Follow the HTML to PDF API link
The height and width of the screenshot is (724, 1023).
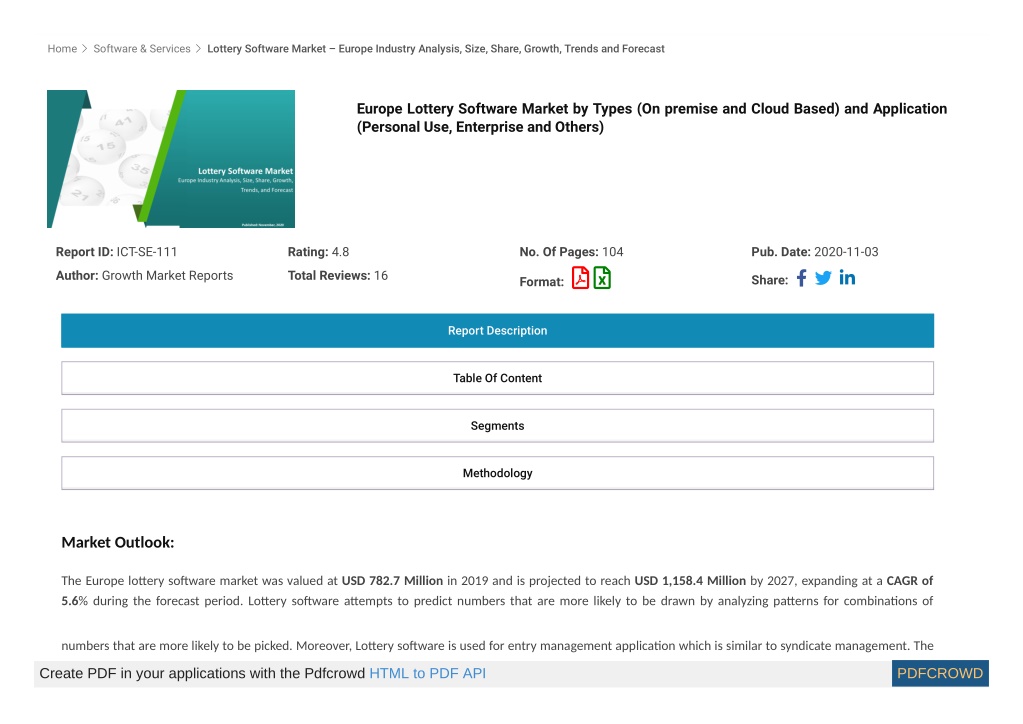click(x=427, y=674)
